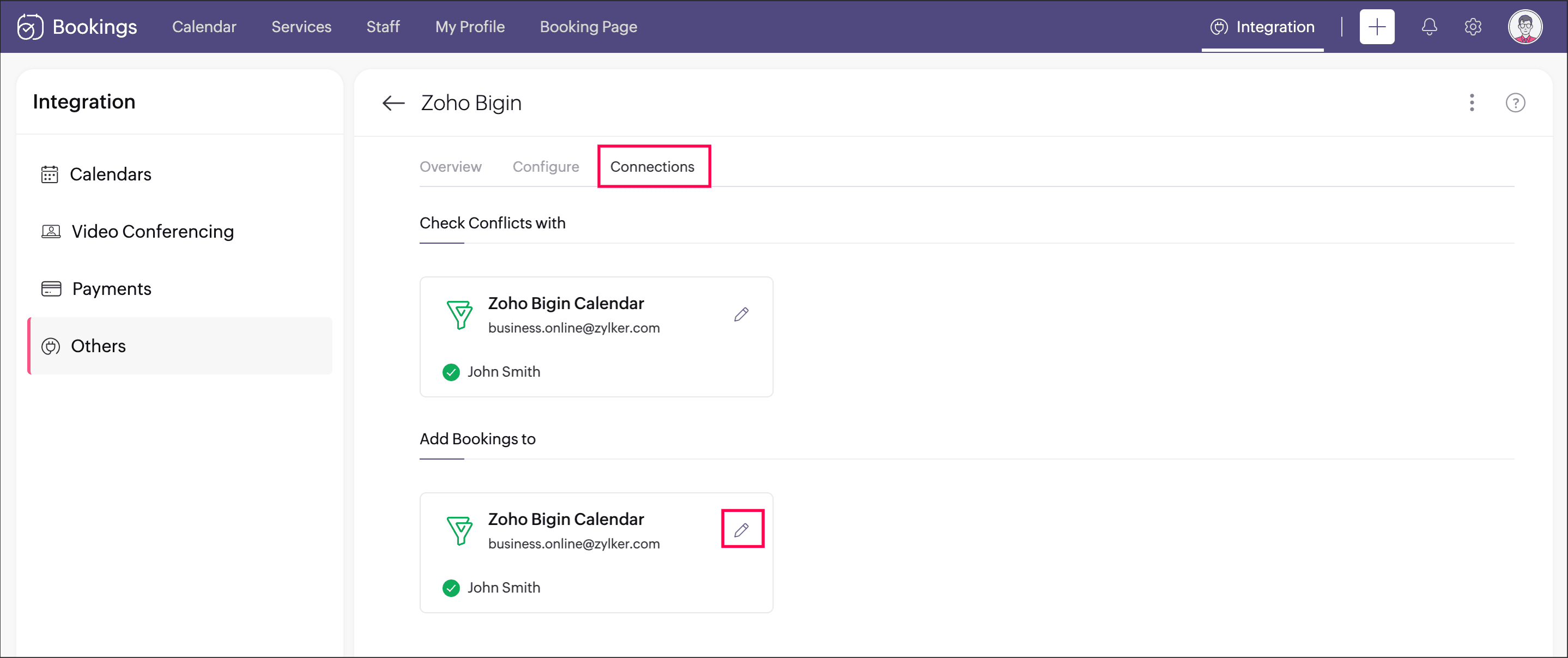
Task: Click the Zoho Bigin logo under Check Conflicts
Action: click(459, 315)
